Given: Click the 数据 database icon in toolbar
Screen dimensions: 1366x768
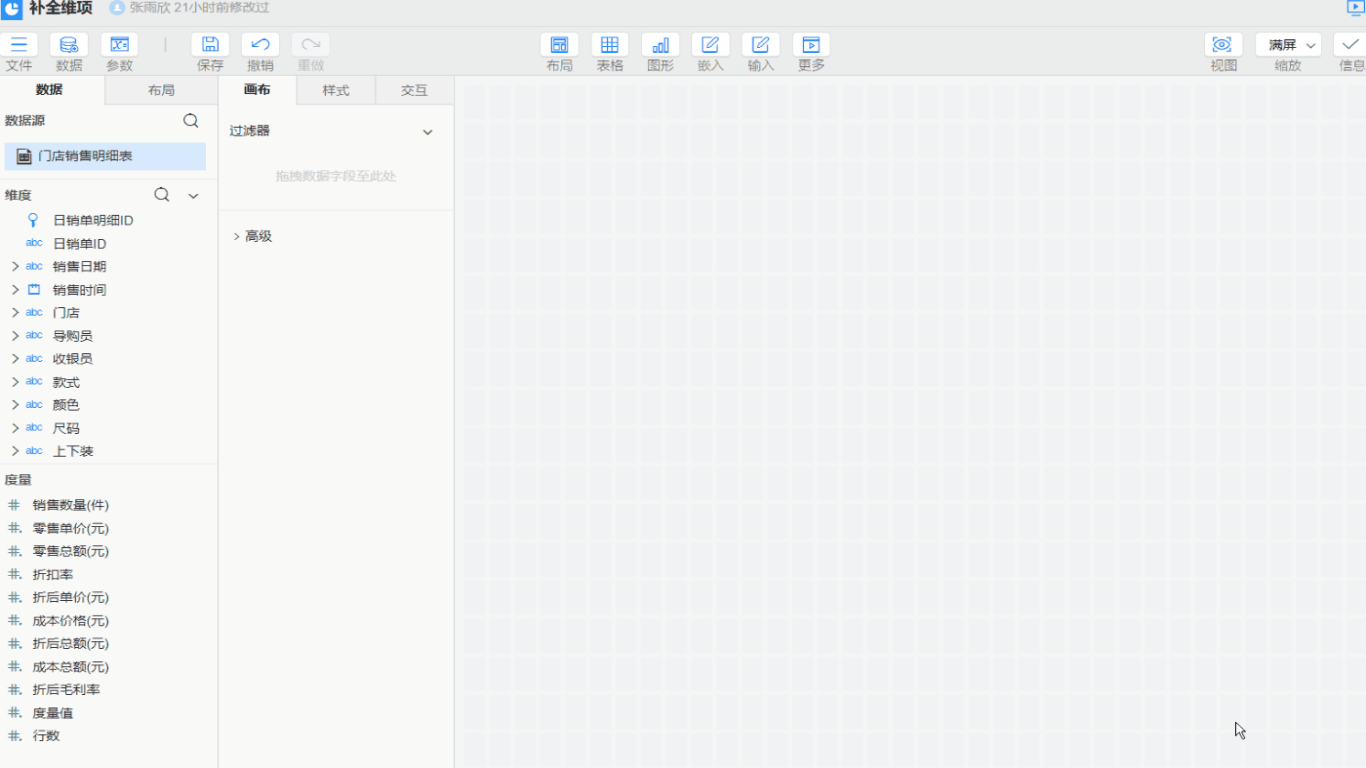Looking at the screenshot, I should click(69, 45).
